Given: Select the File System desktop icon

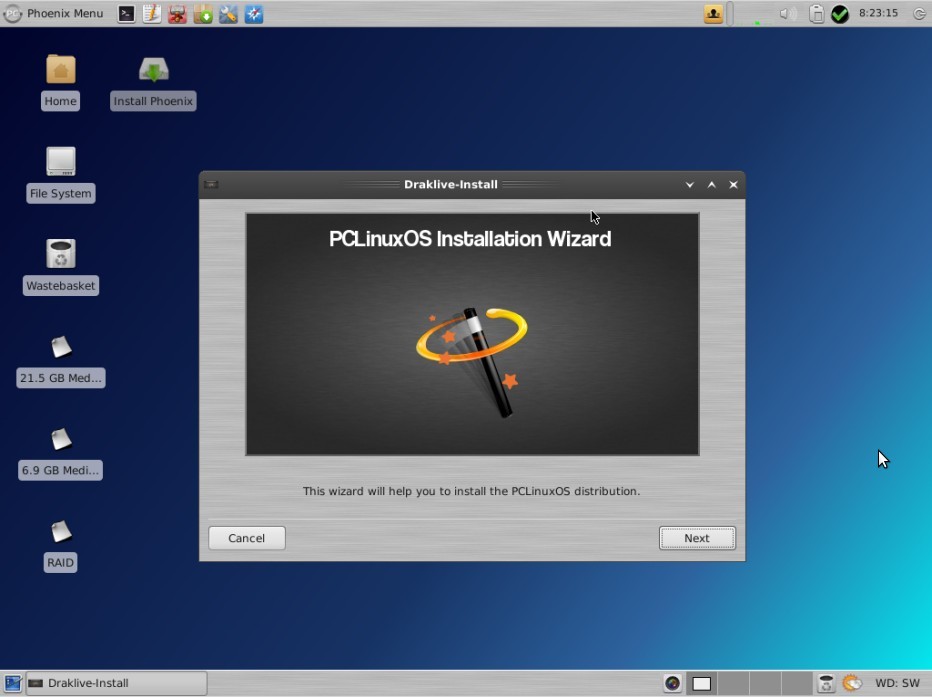Looking at the screenshot, I should (x=61, y=174).
